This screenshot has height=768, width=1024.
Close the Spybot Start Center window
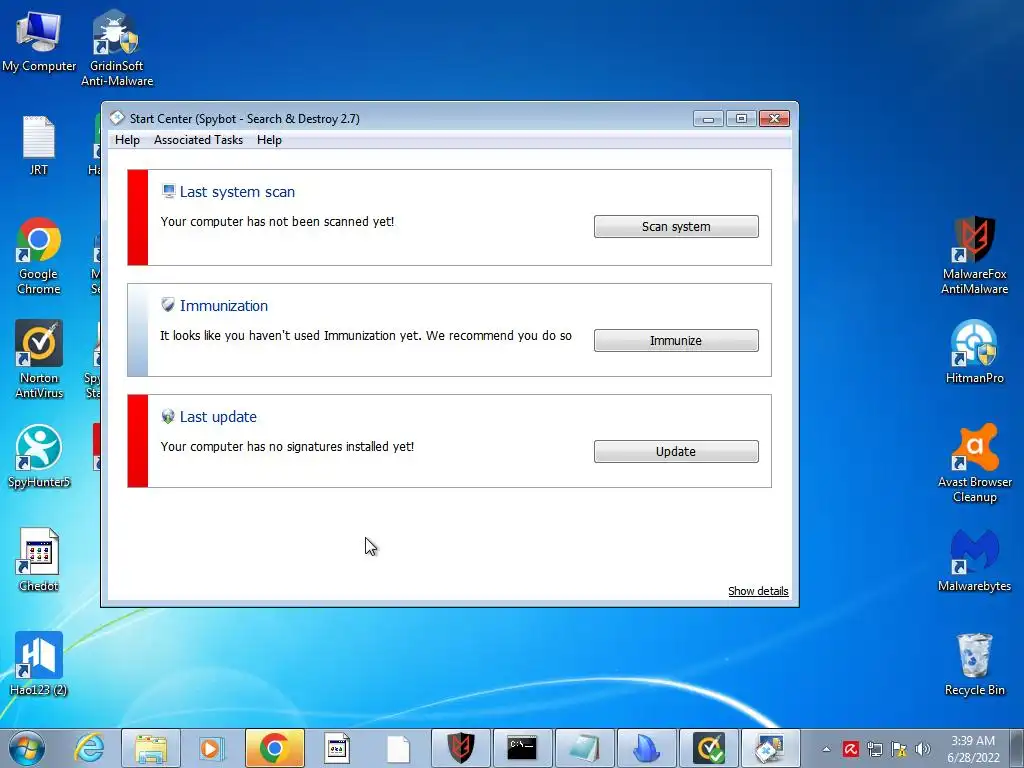[x=775, y=119]
